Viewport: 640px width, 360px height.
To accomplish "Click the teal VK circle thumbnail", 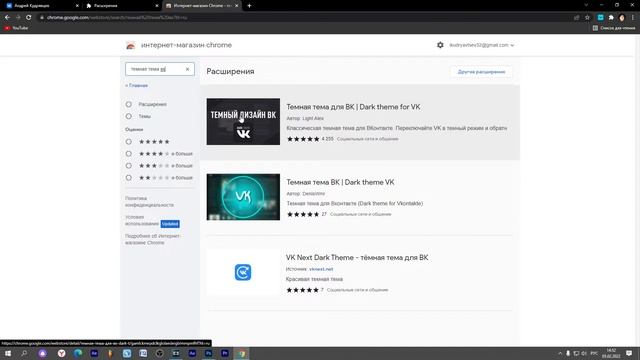I will 243,197.
